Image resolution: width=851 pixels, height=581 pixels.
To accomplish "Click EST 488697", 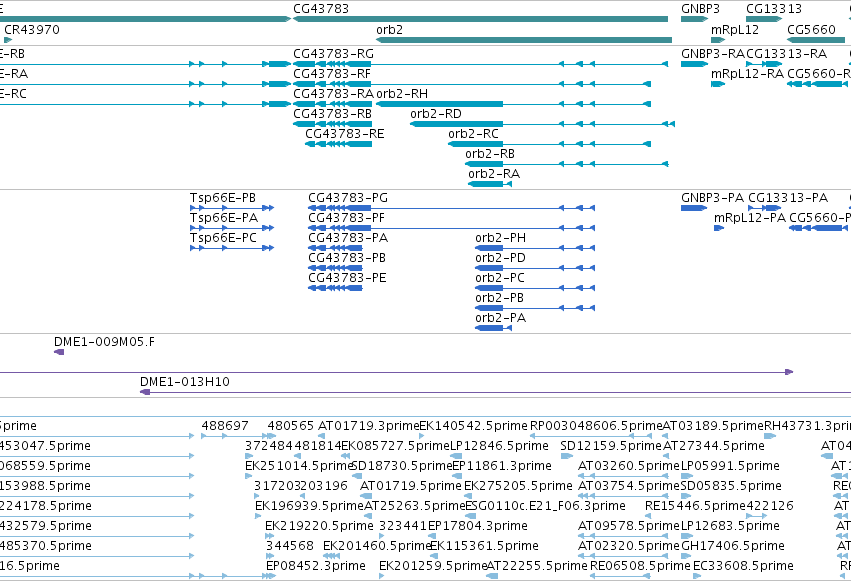I will (x=225, y=426).
